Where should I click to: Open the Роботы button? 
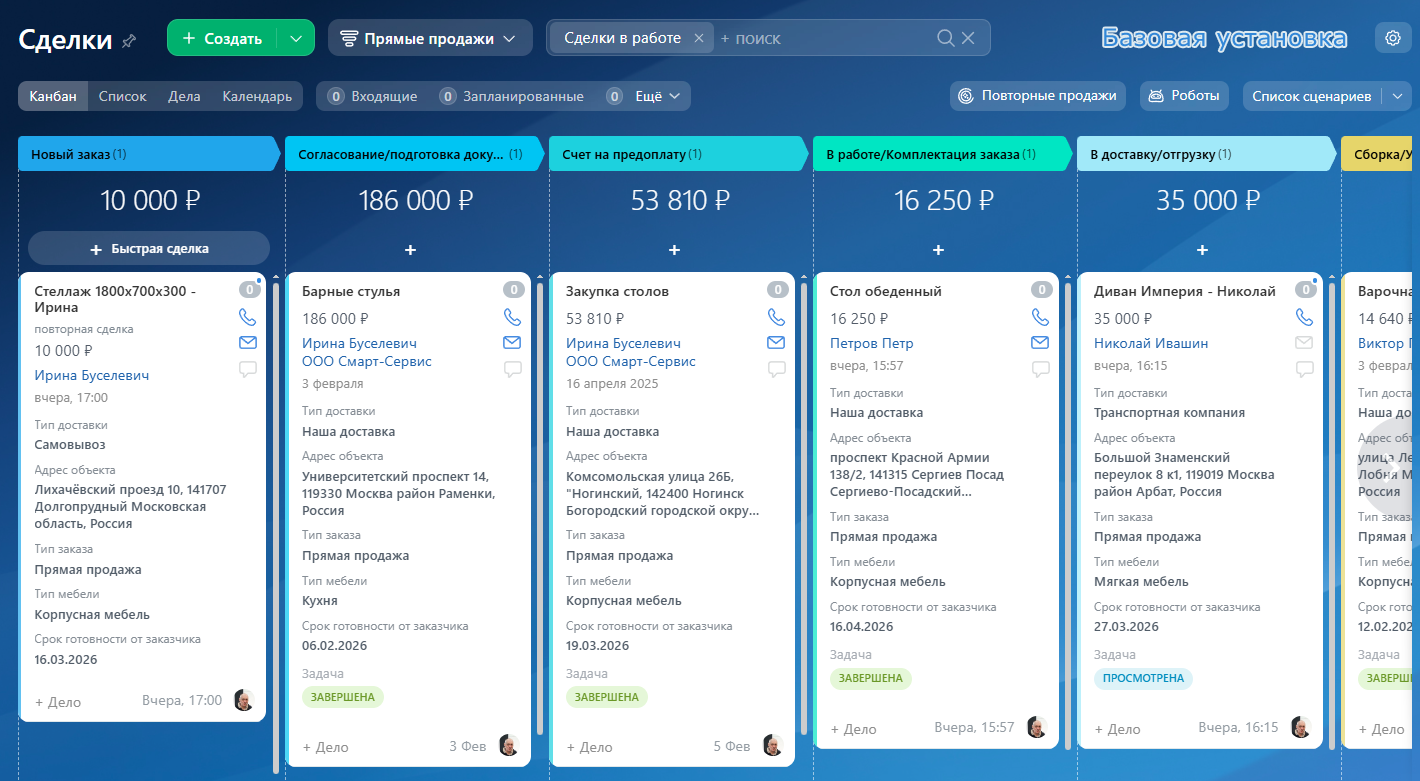point(1185,96)
